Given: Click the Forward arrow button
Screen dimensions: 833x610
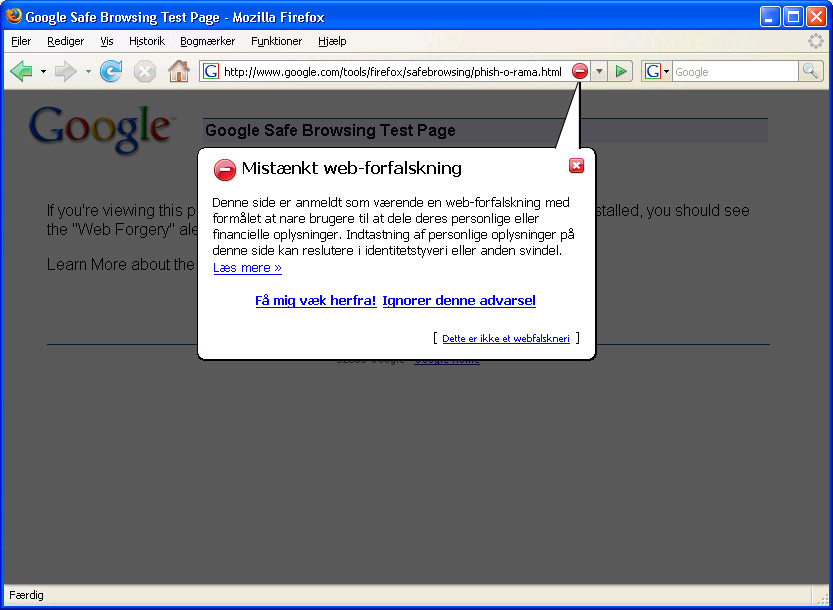Looking at the screenshot, I should tap(66, 71).
